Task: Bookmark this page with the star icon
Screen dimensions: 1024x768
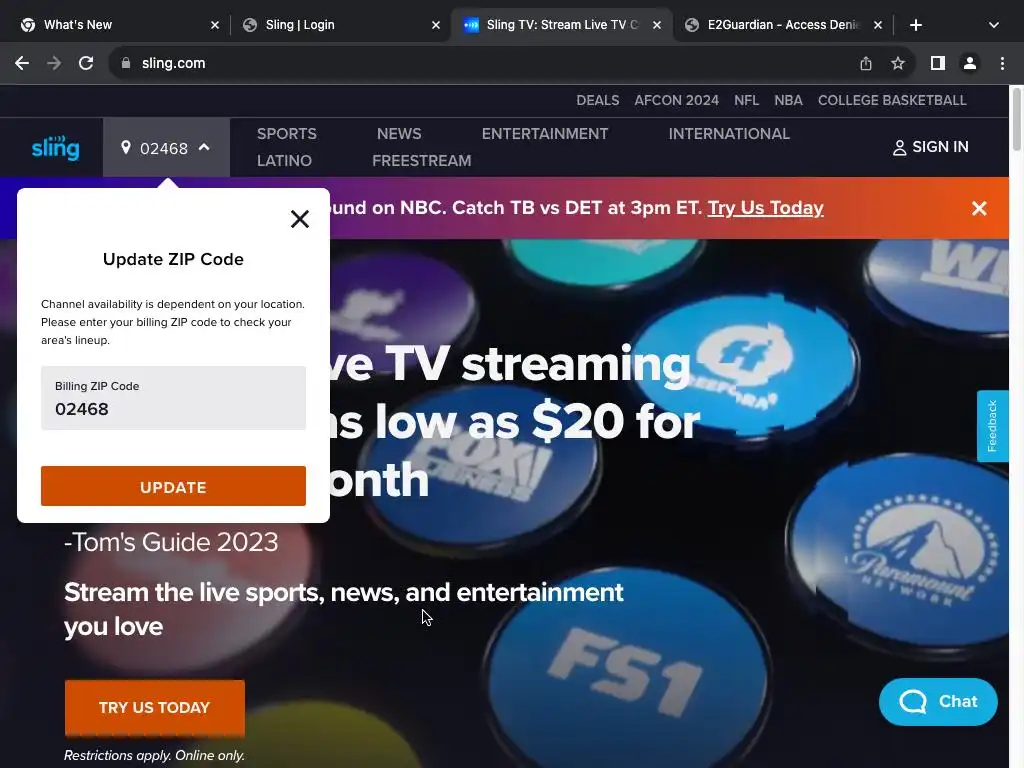Action: (898, 63)
